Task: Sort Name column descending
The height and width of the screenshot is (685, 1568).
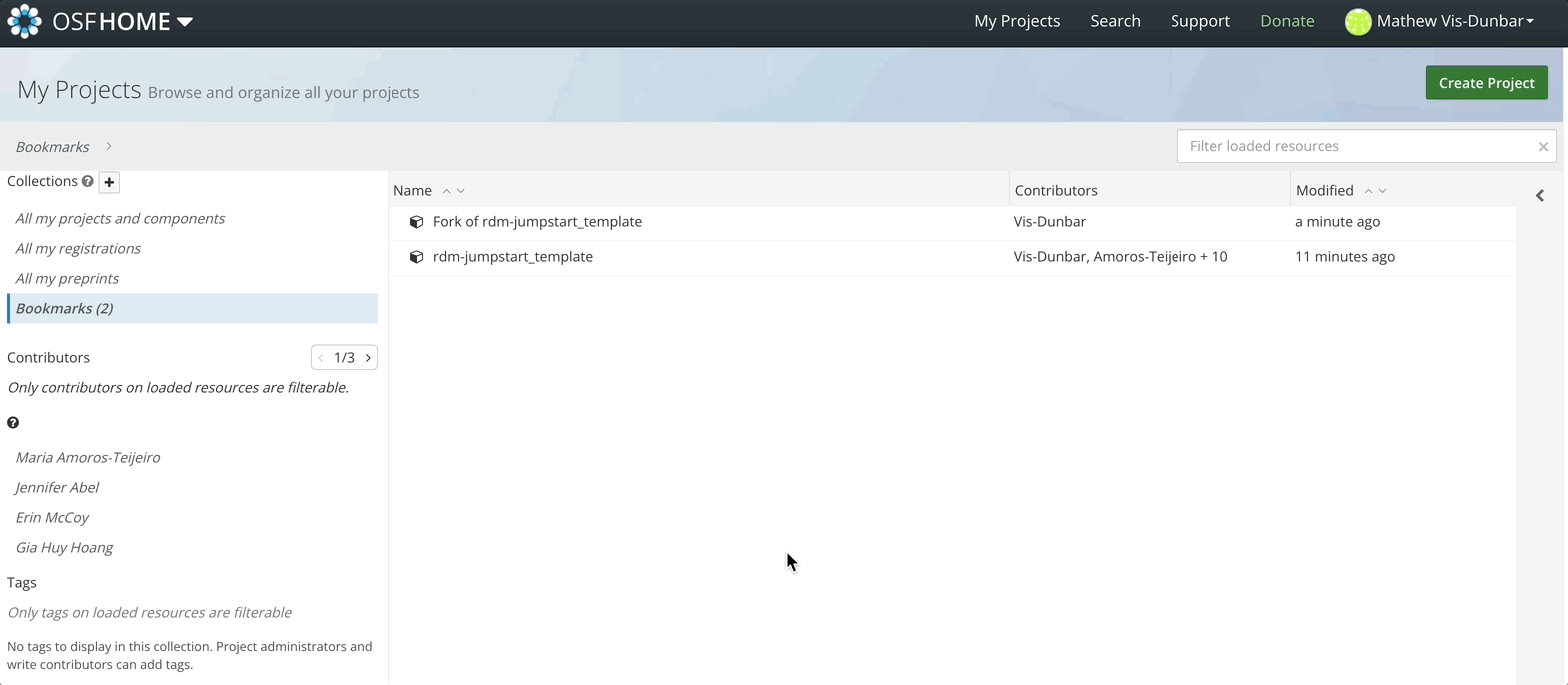Action: click(x=461, y=191)
